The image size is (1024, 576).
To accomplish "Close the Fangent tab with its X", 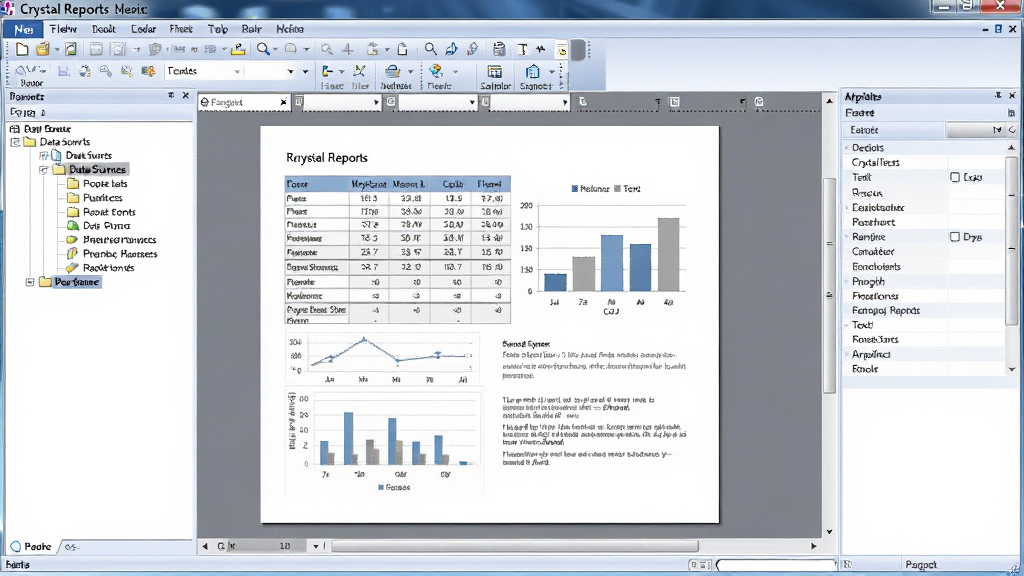I will click(283, 102).
